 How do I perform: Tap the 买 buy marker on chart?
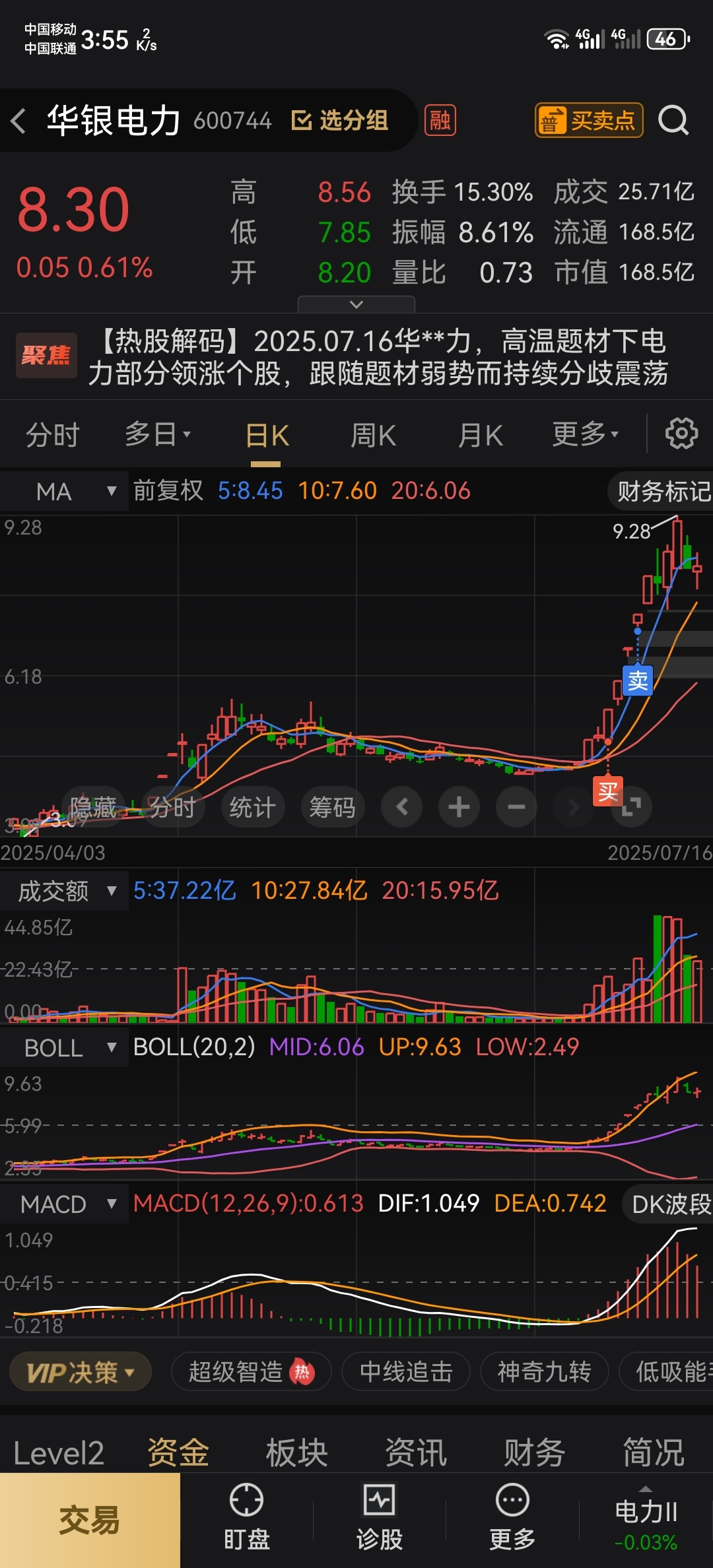608,791
